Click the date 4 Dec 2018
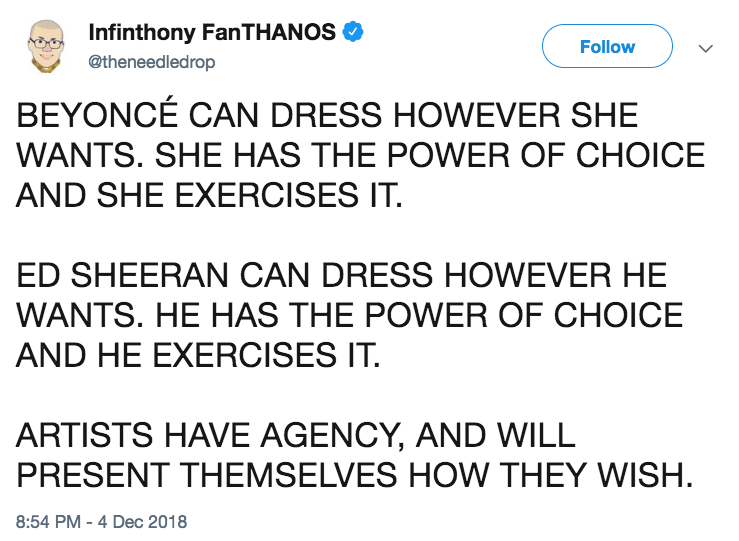 tap(142, 522)
